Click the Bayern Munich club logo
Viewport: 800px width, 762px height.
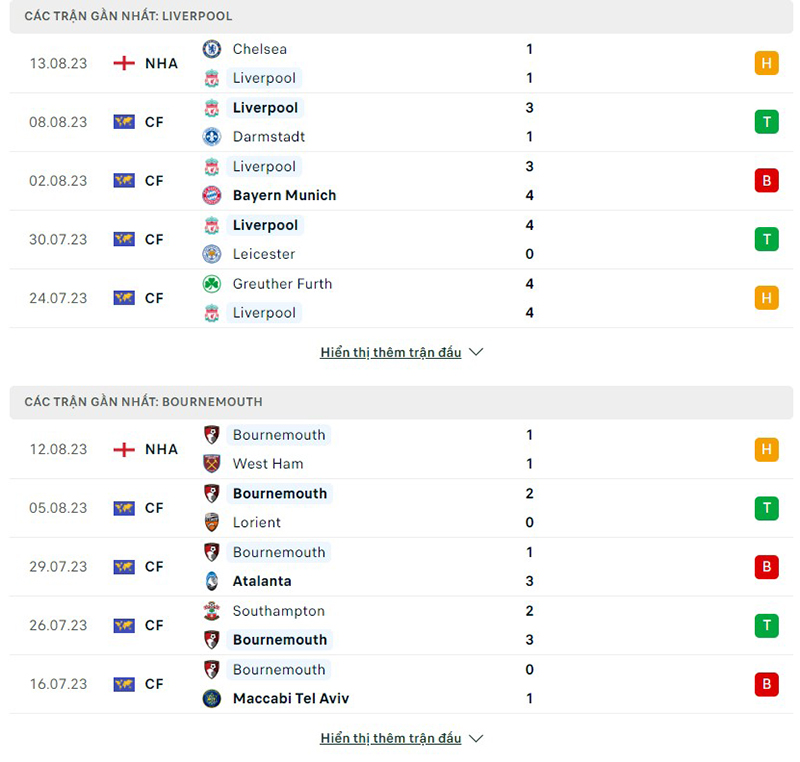[211, 195]
